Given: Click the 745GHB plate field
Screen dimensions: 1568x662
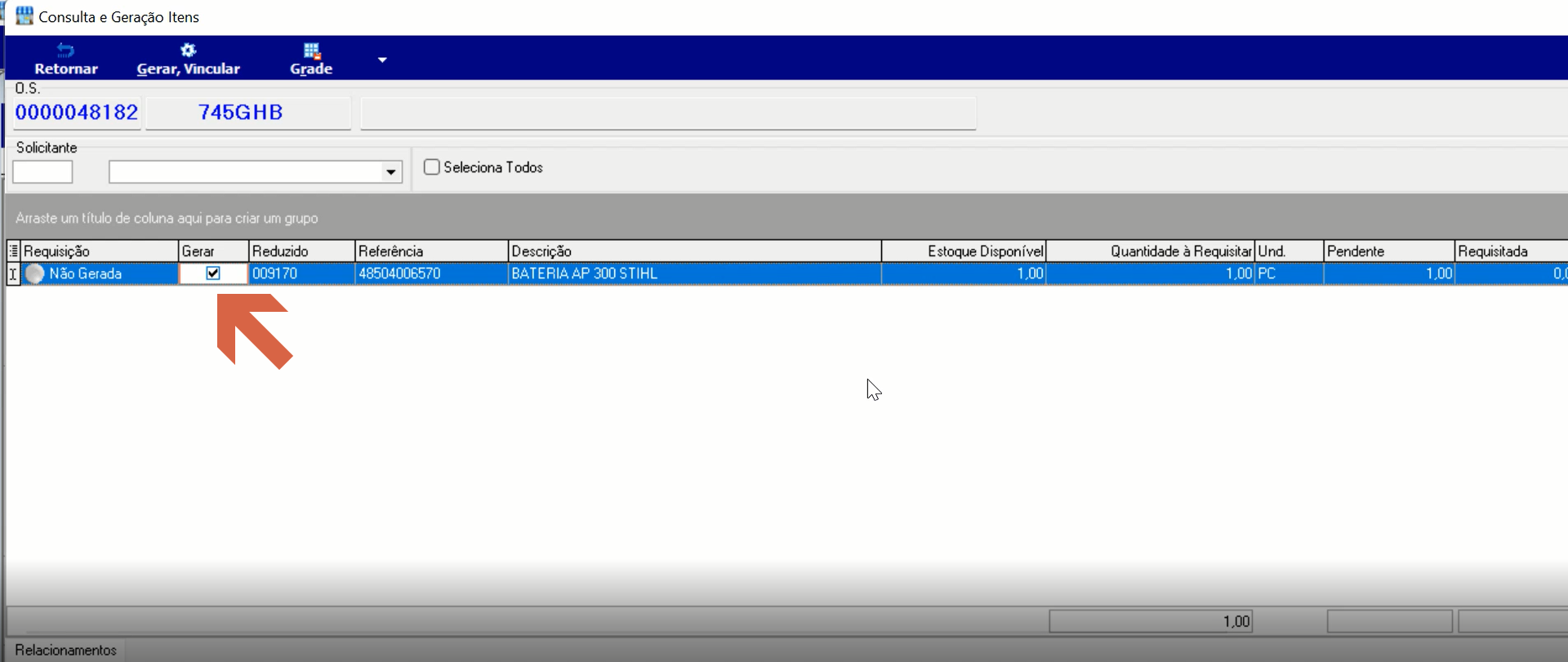Looking at the screenshot, I should (x=248, y=113).
